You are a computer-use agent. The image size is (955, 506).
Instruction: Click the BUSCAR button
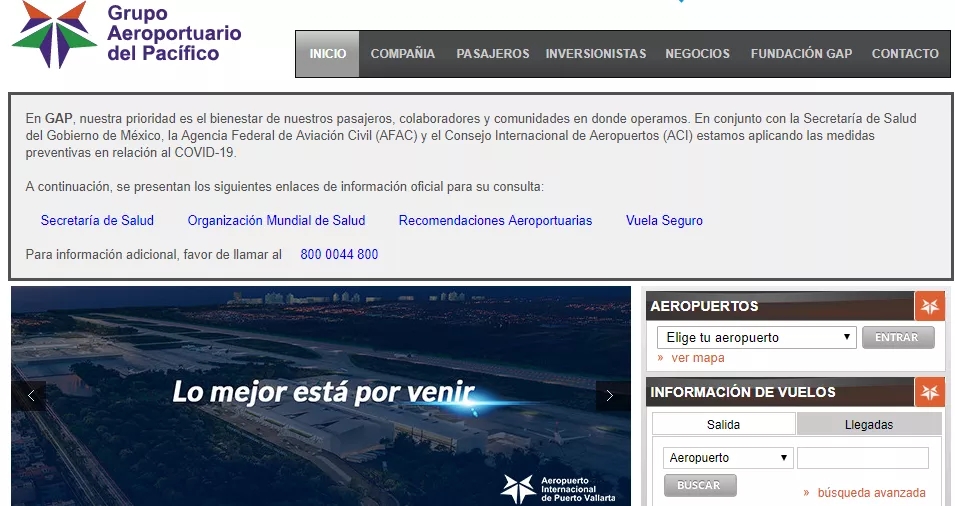pyautogui.click(x=700, y=485)
